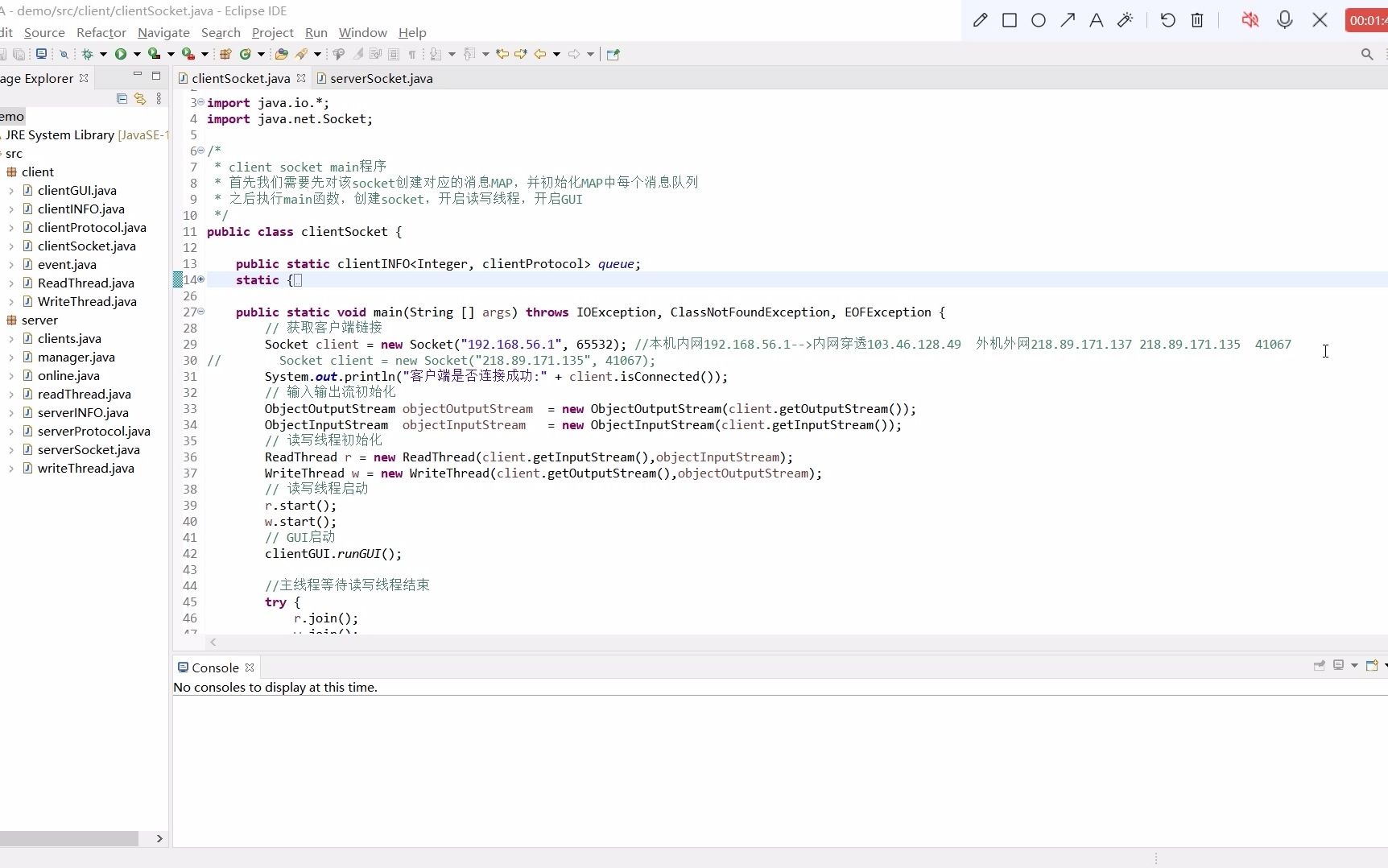The image size is (1388, 868).
Task: Select the server package in tree
Action: 39,320
